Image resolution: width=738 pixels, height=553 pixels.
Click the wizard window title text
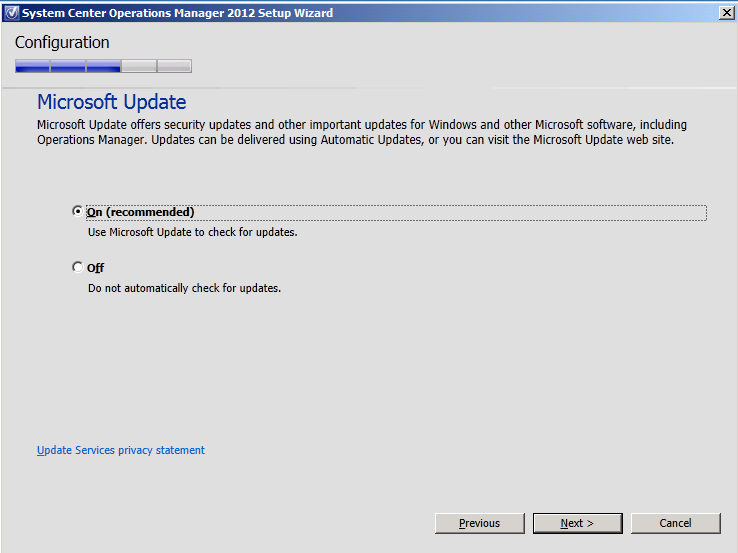point(177,13)
